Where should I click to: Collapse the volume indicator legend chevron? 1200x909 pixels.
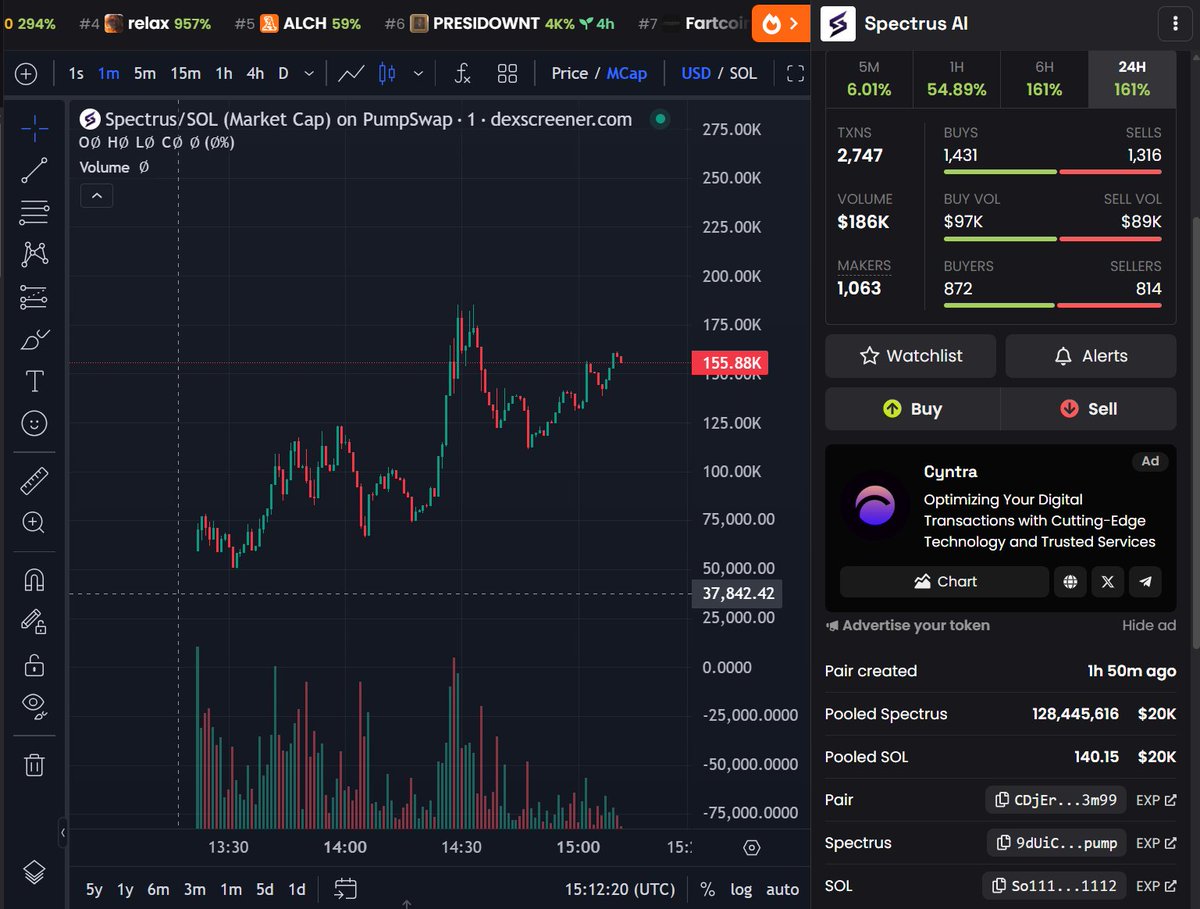point(97,196)
